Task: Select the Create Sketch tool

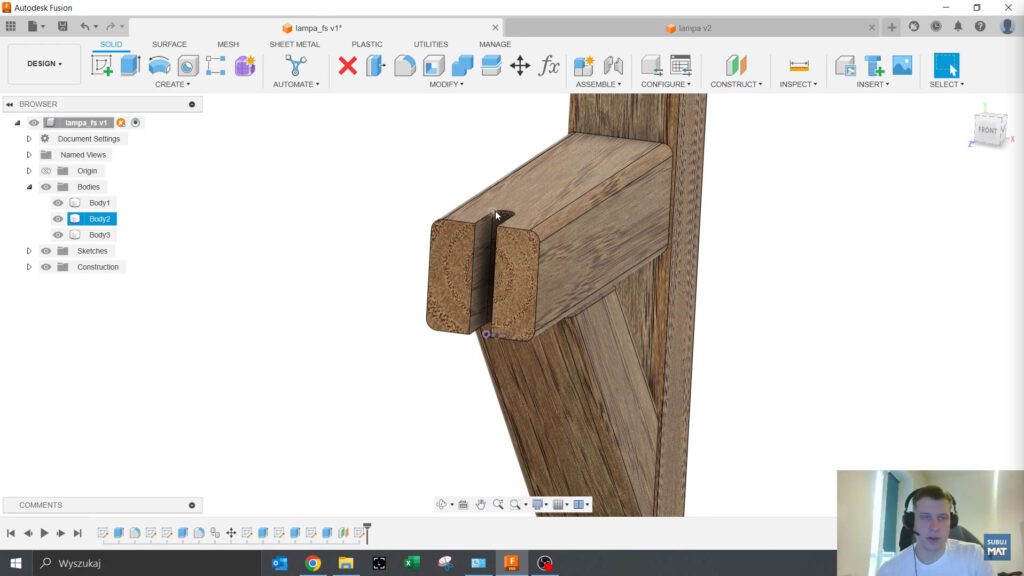Action: click(102, 66)
